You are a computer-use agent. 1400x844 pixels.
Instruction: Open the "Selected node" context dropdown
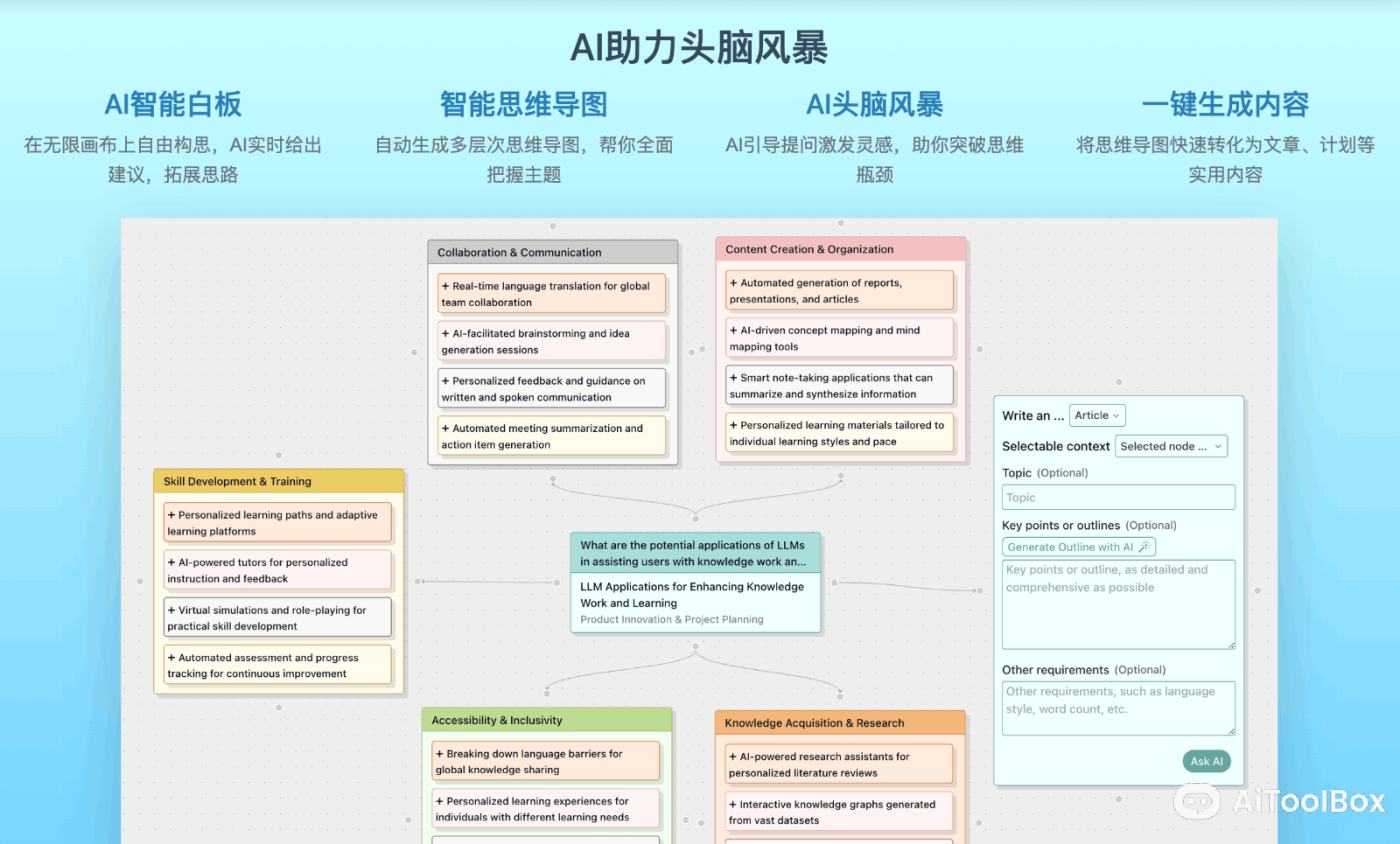[1171, 446]
